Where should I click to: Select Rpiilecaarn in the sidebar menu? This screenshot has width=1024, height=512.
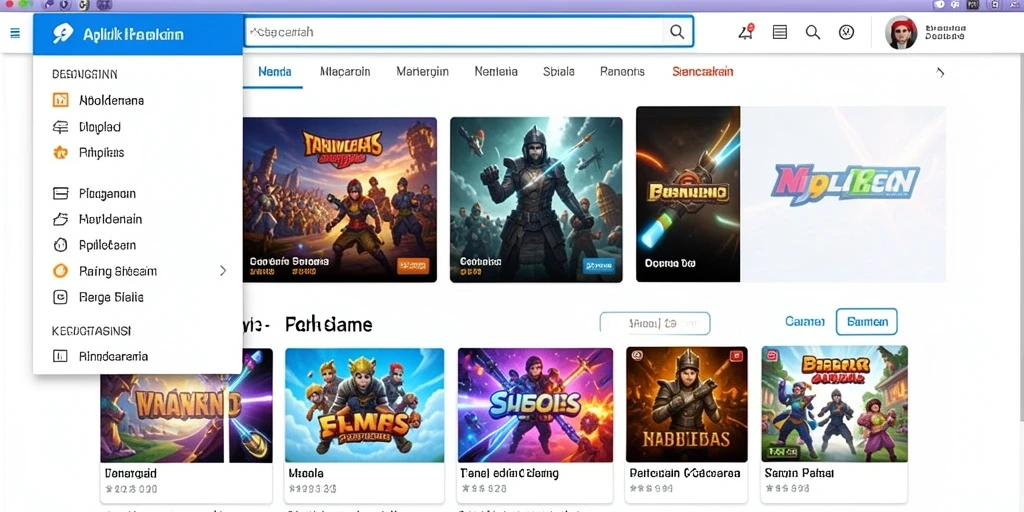point(107,246)
